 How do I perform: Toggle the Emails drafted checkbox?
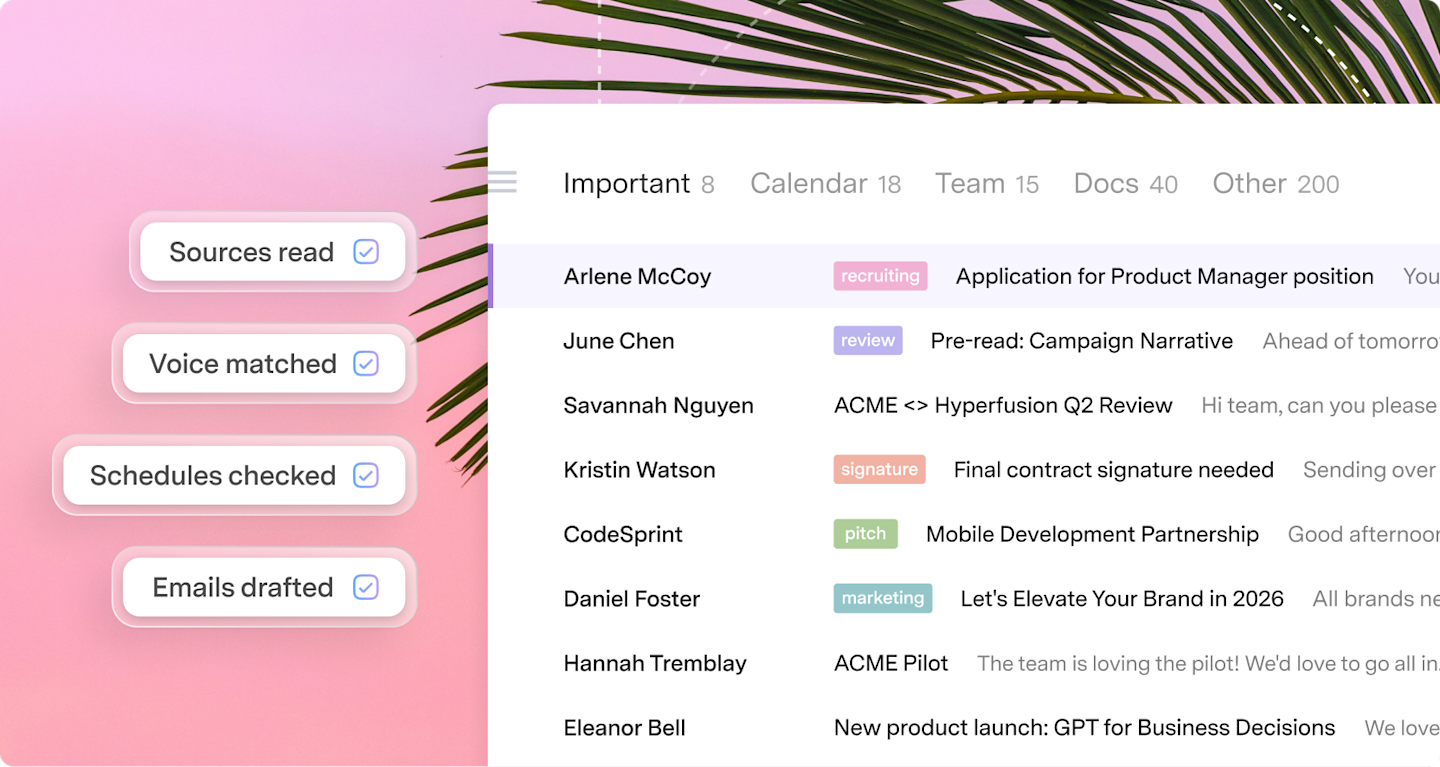point(366,588)
